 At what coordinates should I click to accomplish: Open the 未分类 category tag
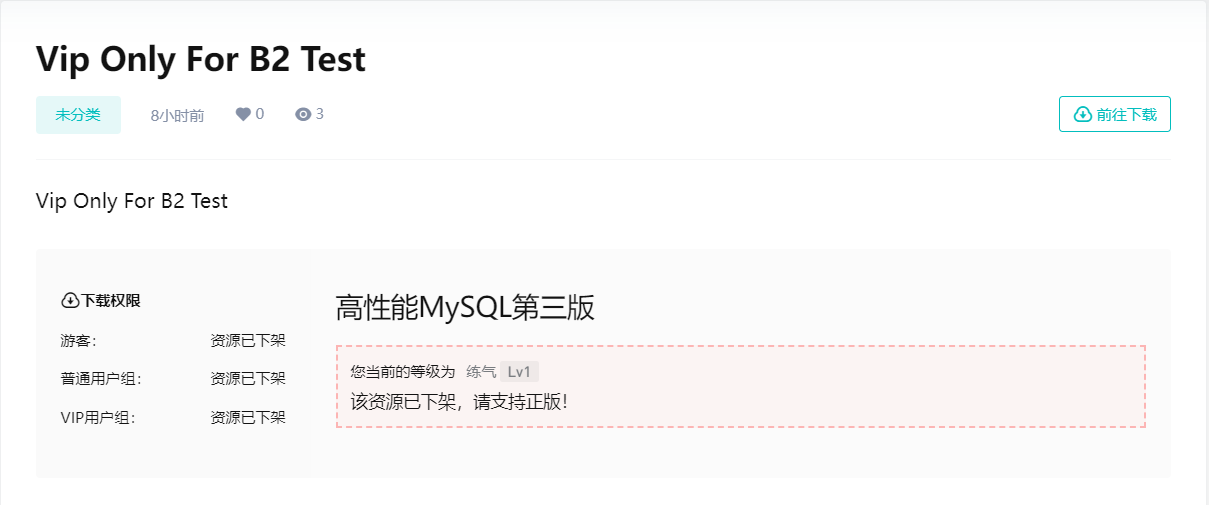78,115
